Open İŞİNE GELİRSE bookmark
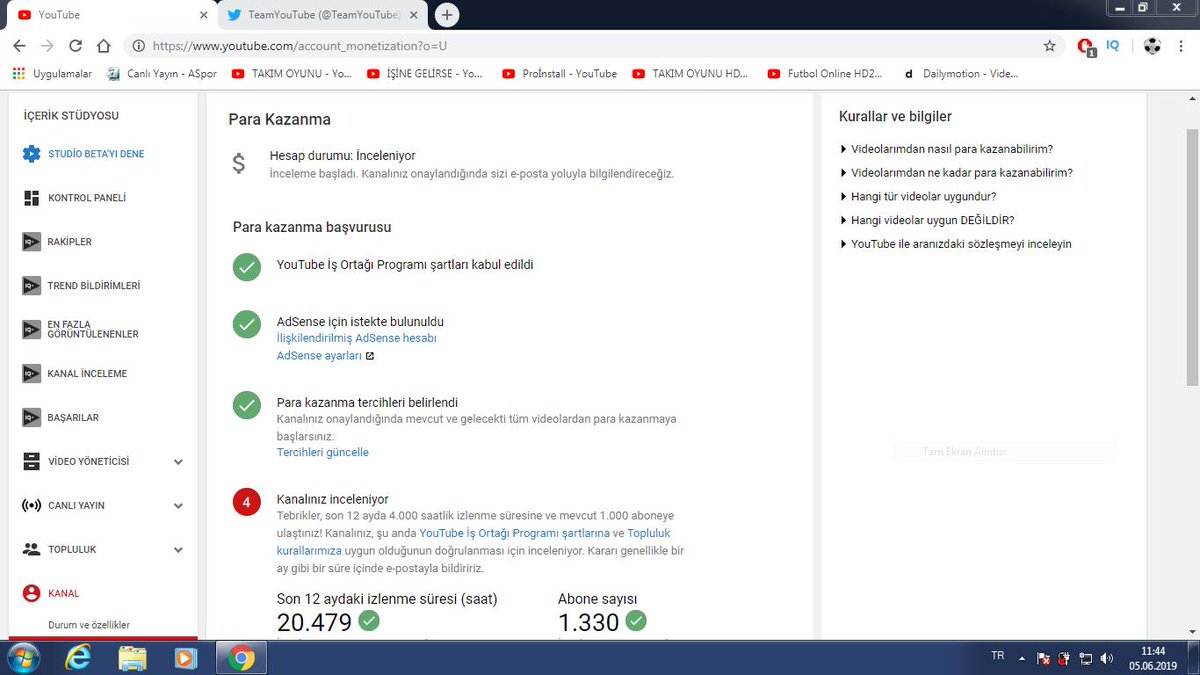Screen dimensions: 1200x675 425,74
